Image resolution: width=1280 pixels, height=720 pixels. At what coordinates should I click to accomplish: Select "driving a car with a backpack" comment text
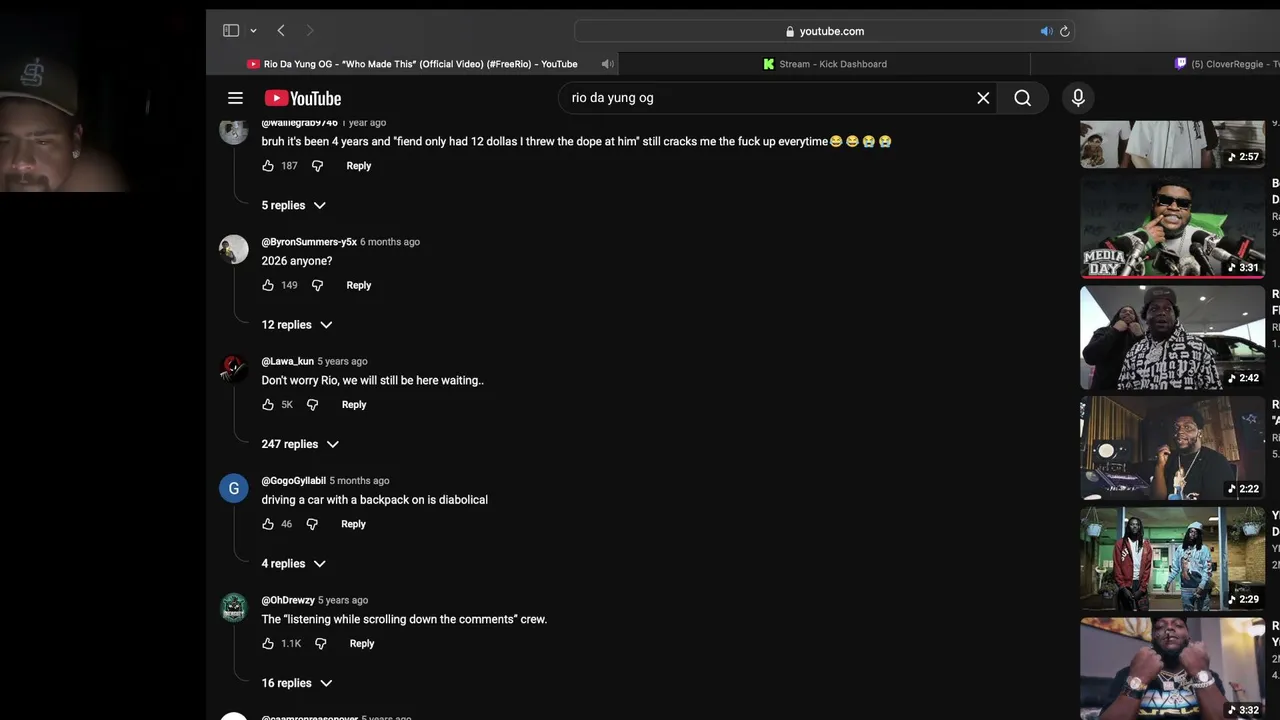click(x=375, y=500)
